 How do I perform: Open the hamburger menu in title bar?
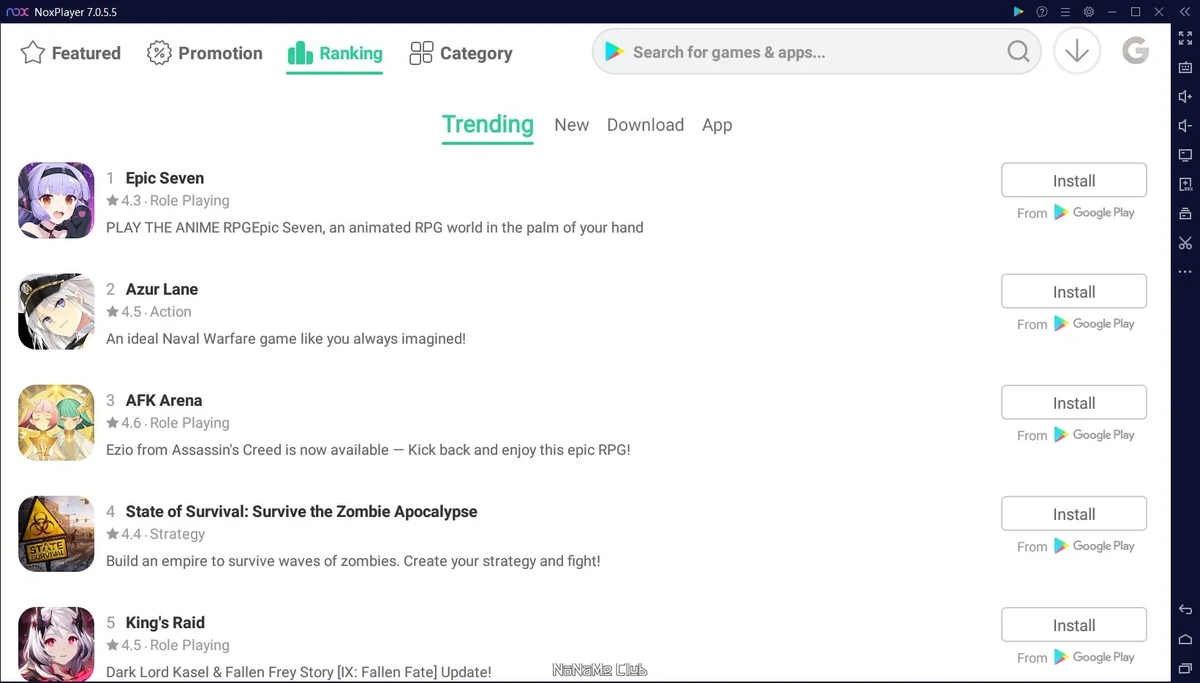(x=1065, y=11)
